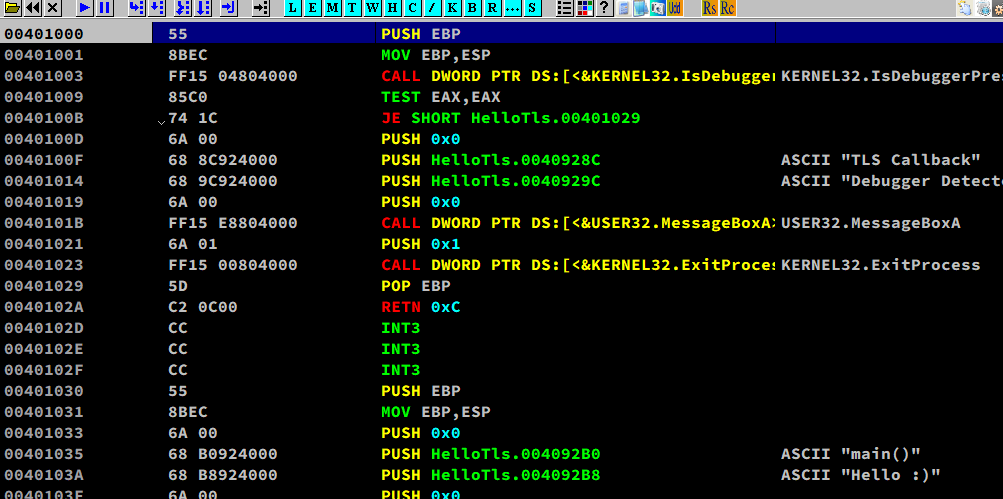Open Breakpoints window with B button
Screen dimensions: 1003x499
coord(473,8)
